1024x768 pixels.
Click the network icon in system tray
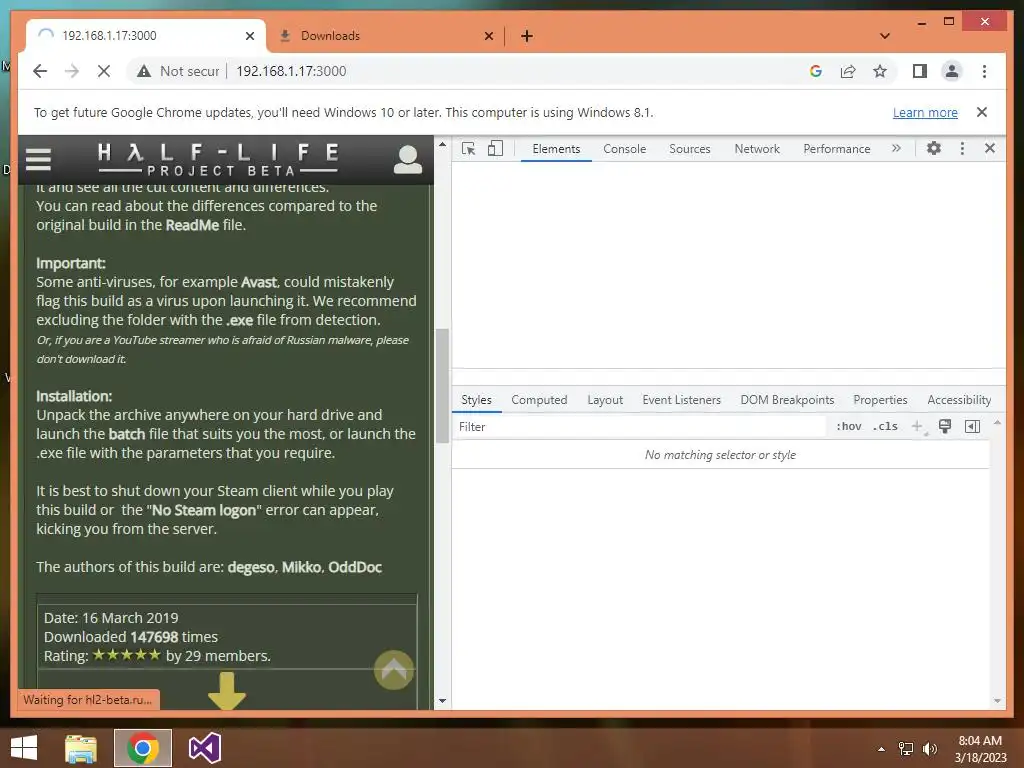906,749
